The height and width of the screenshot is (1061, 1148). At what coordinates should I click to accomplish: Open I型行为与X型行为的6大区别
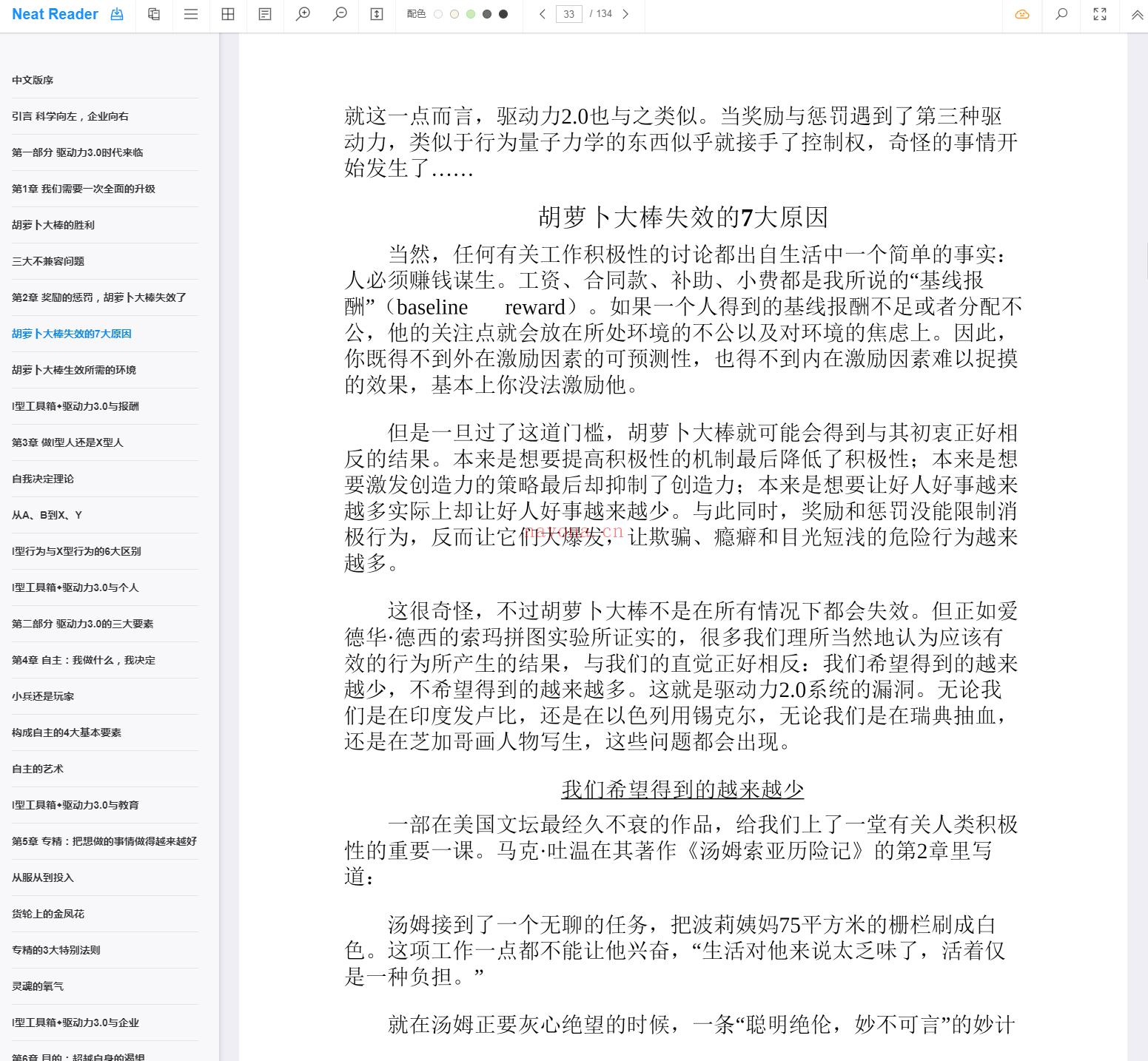76,551
